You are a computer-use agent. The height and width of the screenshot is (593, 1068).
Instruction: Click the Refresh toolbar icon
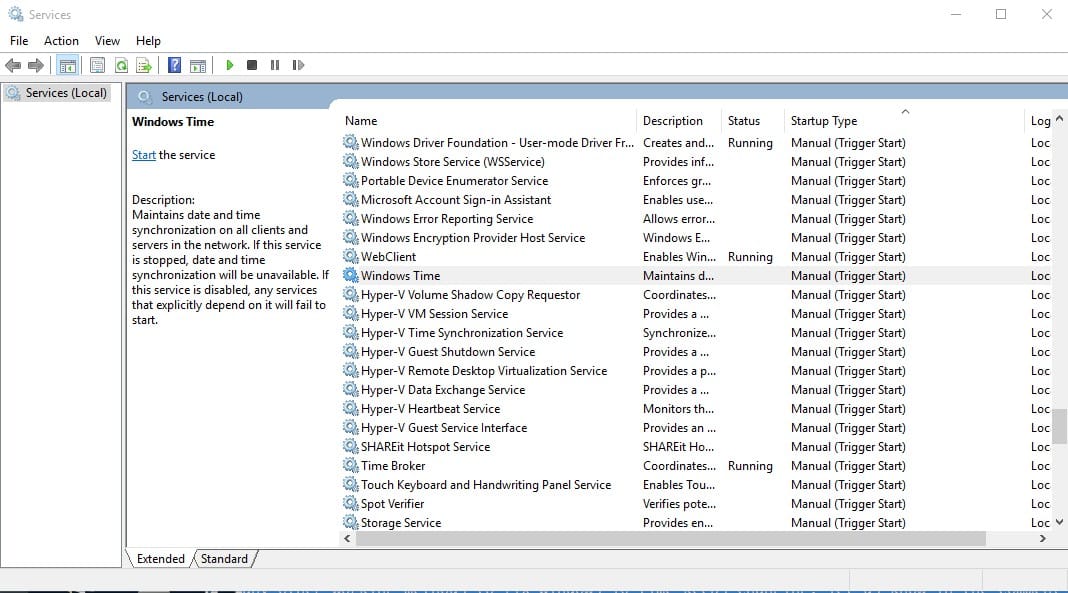121,65
